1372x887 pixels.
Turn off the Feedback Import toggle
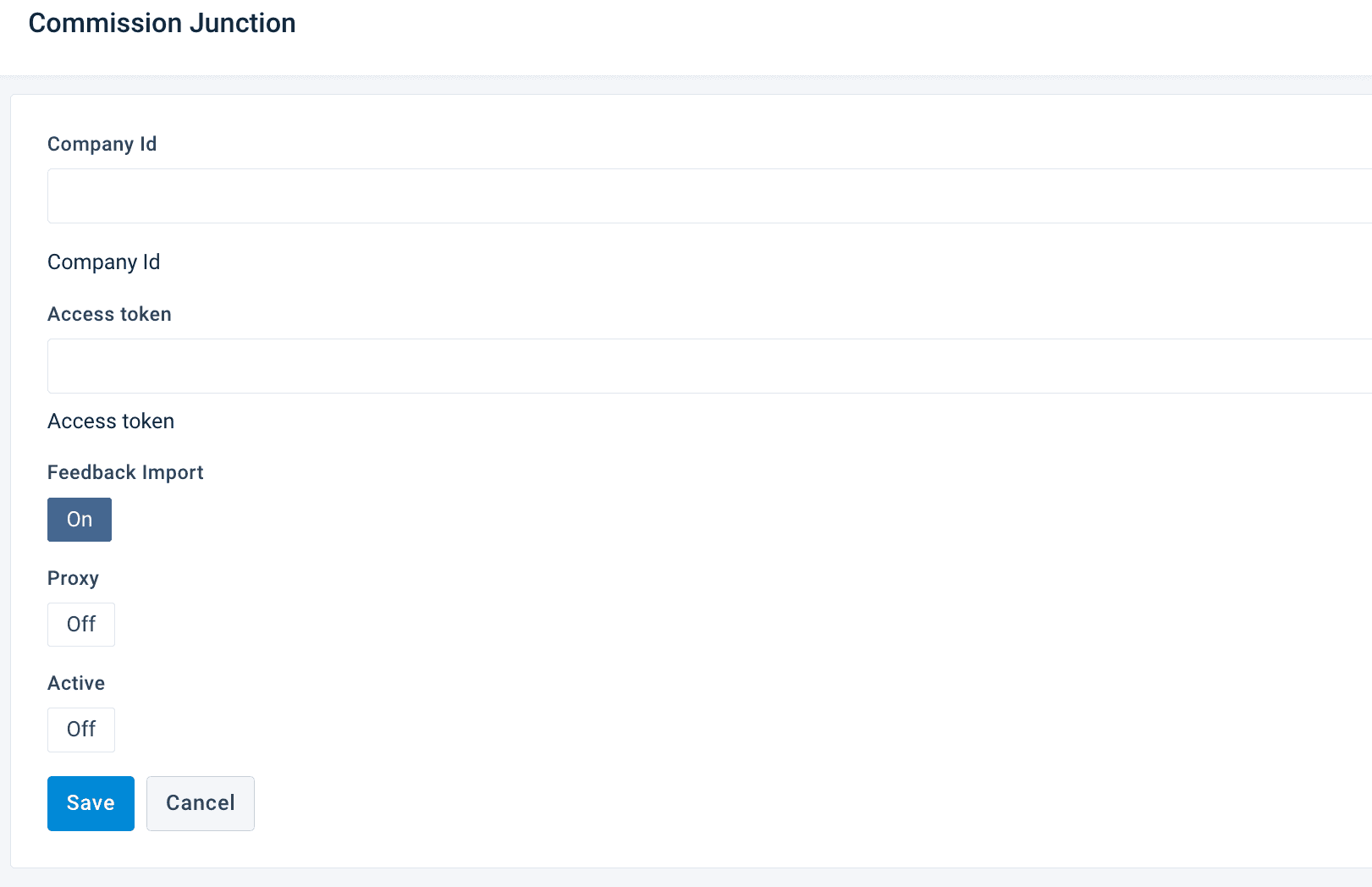pos(80,520)
